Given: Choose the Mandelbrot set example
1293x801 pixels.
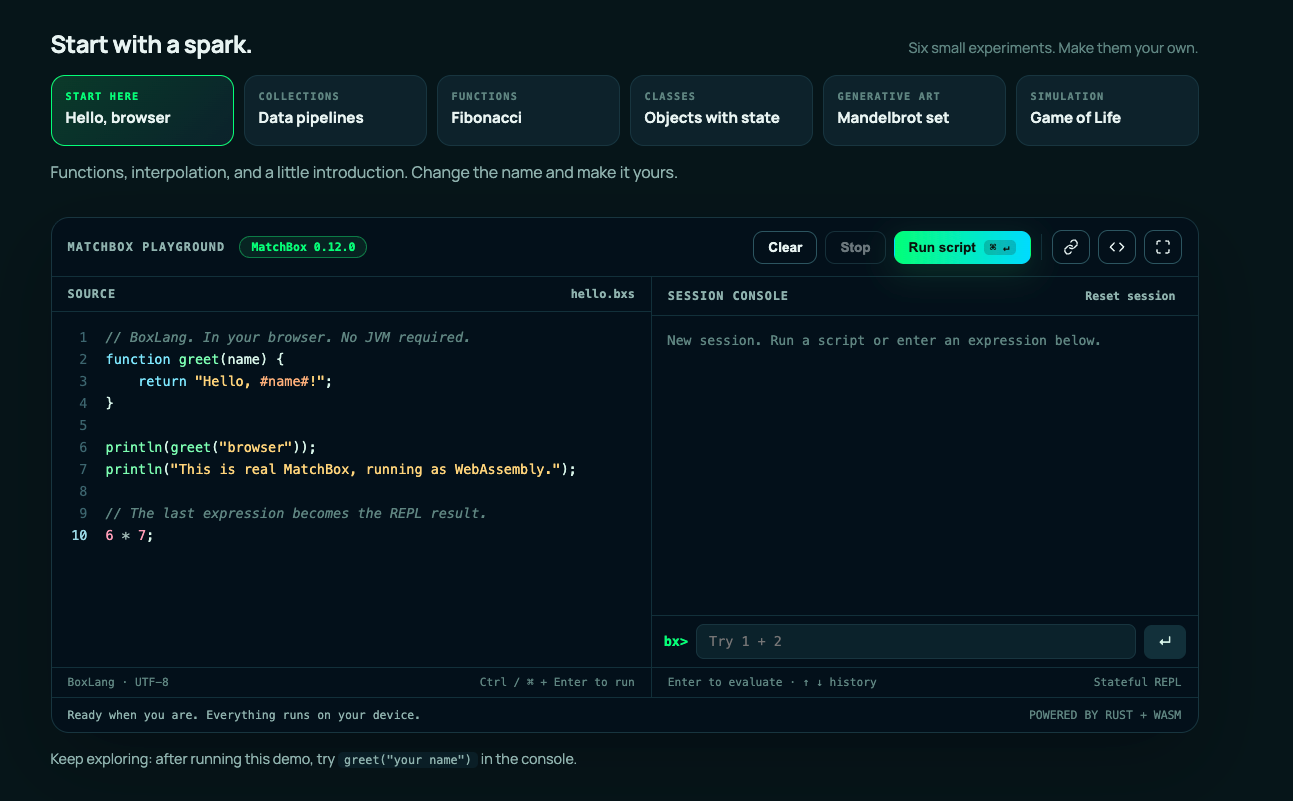Looking at the screenshot, I should click(914, 110).
